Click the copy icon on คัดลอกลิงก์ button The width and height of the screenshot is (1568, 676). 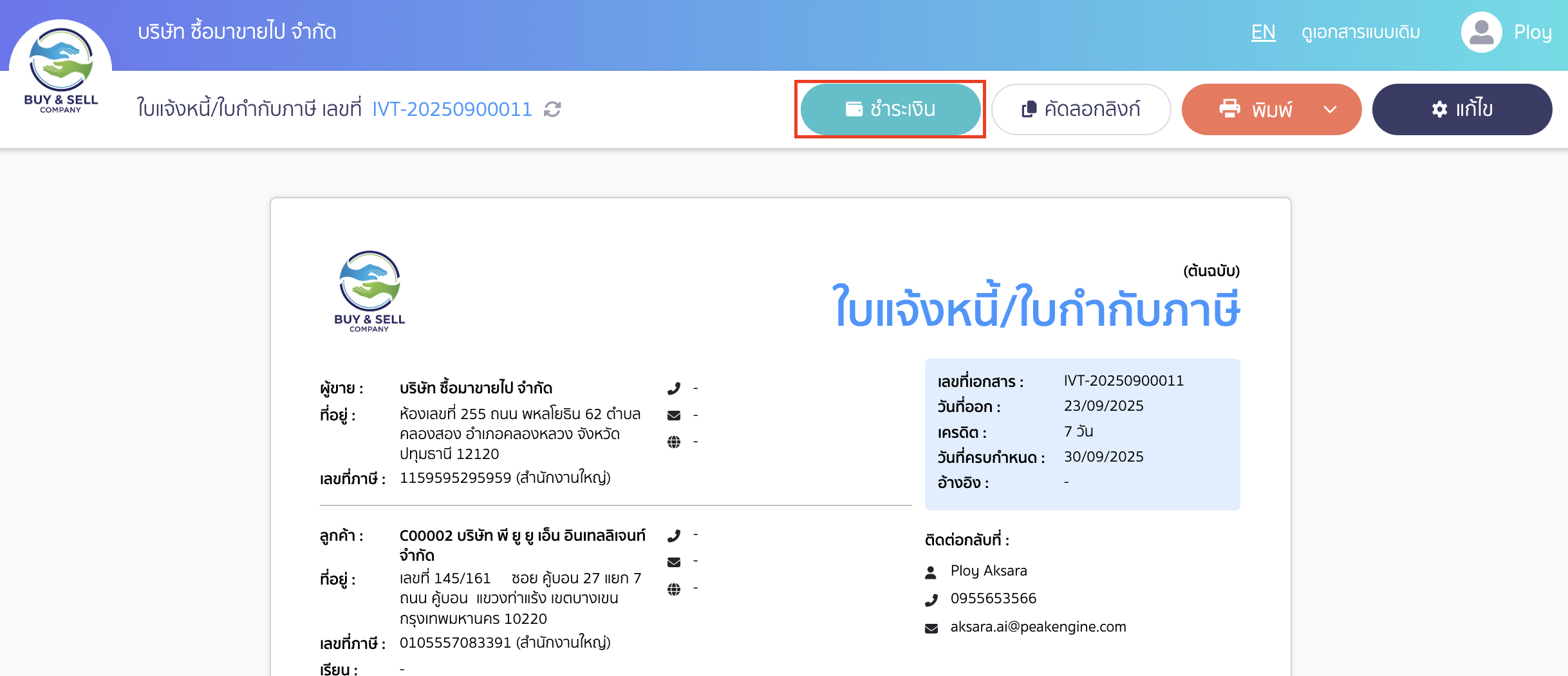pyautogui.click(x=1029, y=109)
